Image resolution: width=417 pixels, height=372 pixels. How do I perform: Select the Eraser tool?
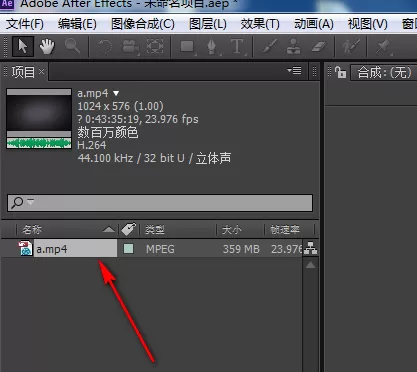pyautogui.click(x=318, y=47)
